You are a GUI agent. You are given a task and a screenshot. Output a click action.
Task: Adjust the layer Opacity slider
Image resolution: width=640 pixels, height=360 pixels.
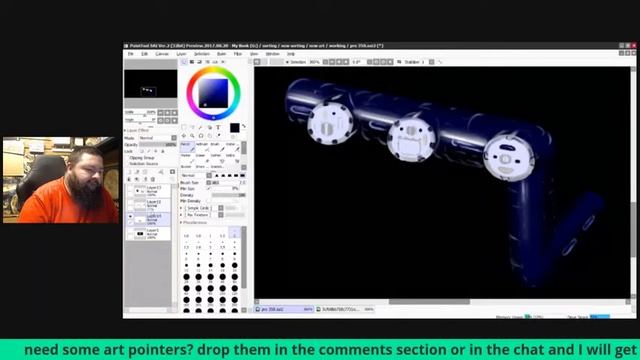pos(158,144)
